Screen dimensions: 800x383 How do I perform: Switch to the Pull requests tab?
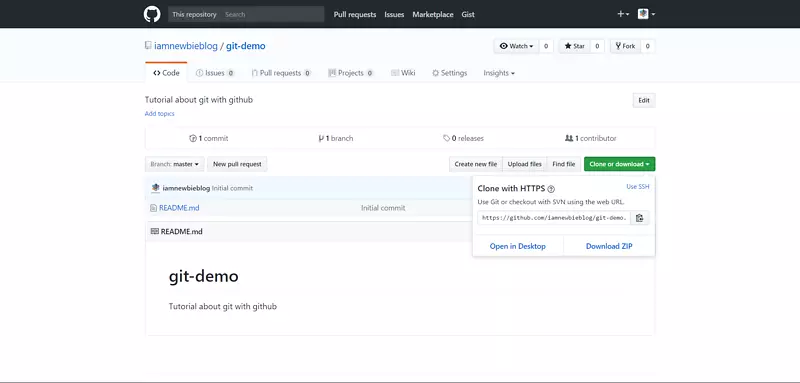[x=281, y=73]
